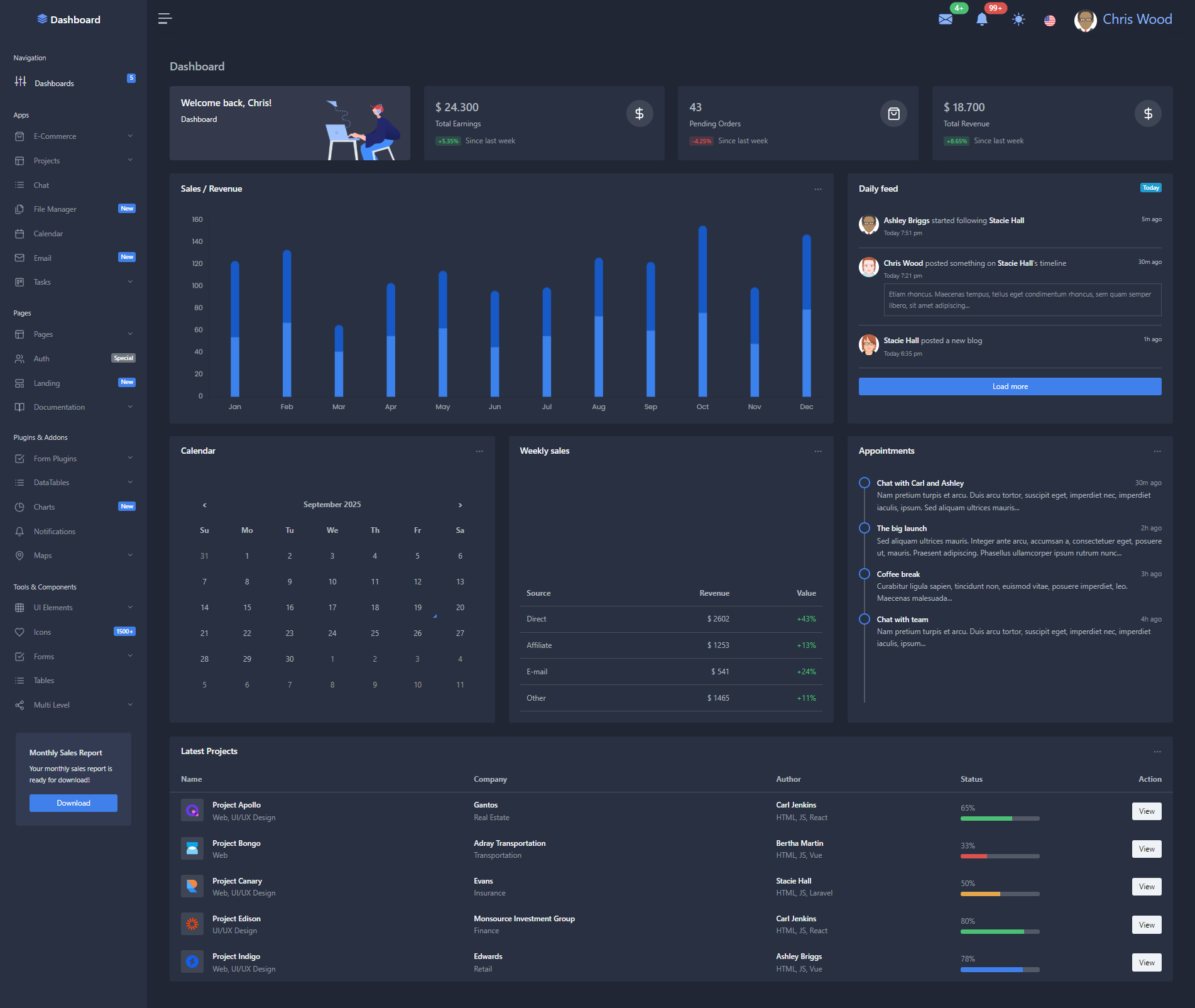Click Load more in the Daily feed

pyautogui.click(x=1009, y=386)
